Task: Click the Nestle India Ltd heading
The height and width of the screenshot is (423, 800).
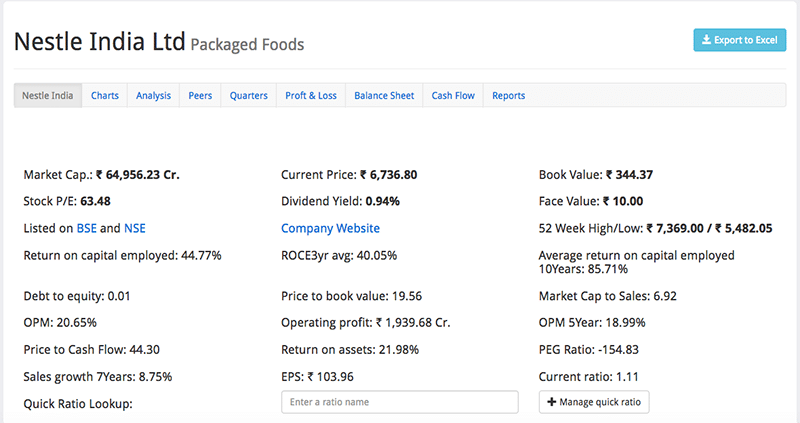Action: point(99,41)
